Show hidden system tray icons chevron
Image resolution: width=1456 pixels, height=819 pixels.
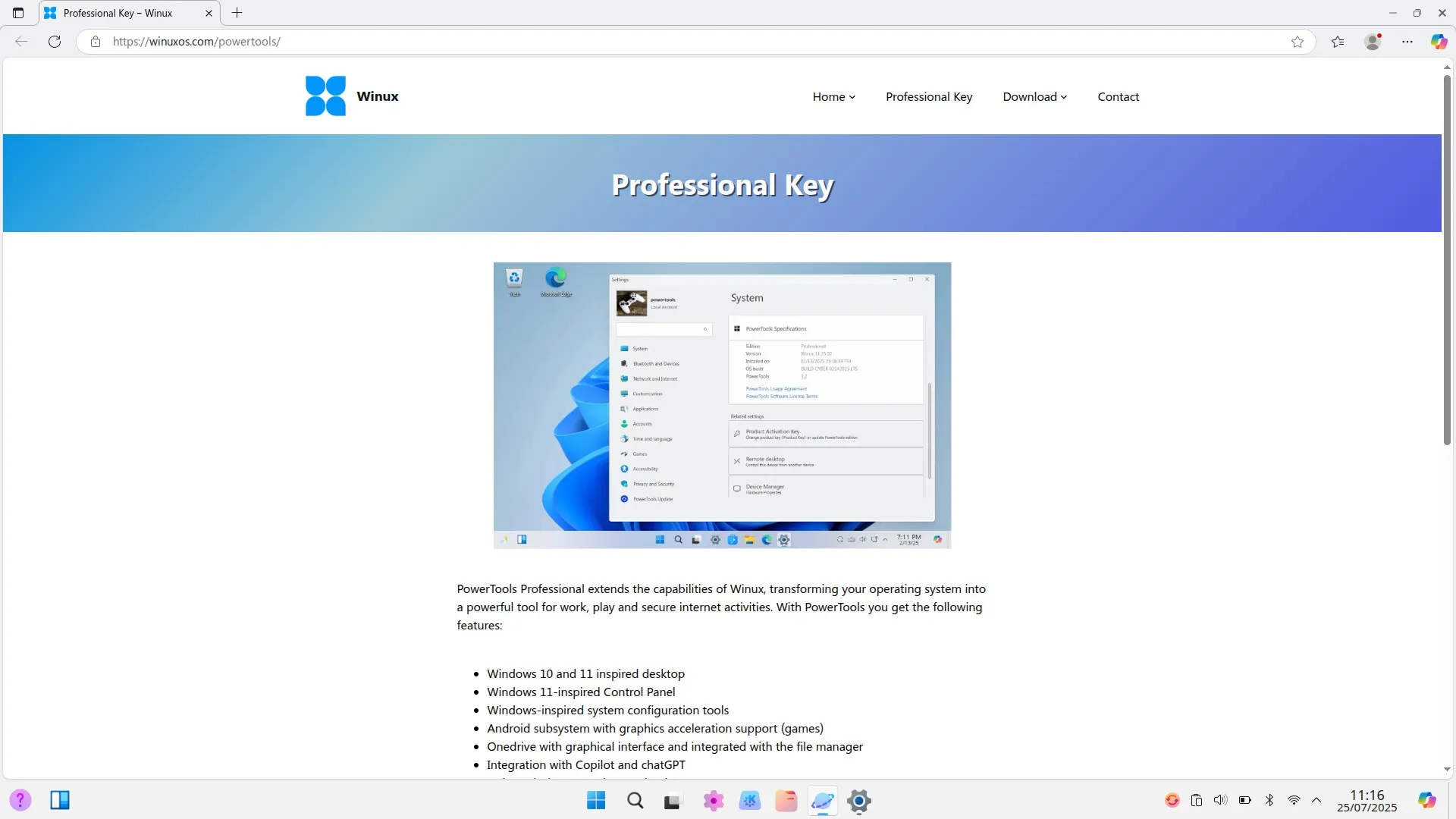[x=1316, y=800]
